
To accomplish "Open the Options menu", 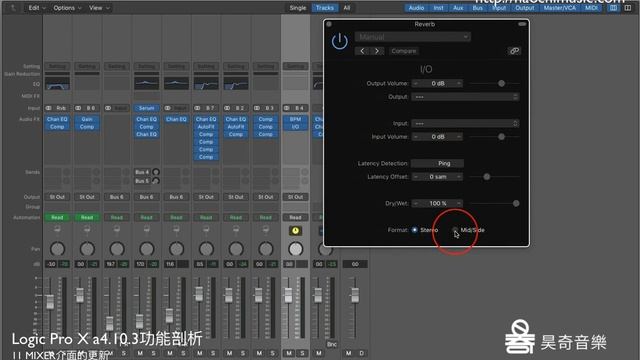I will pos(67,8).
